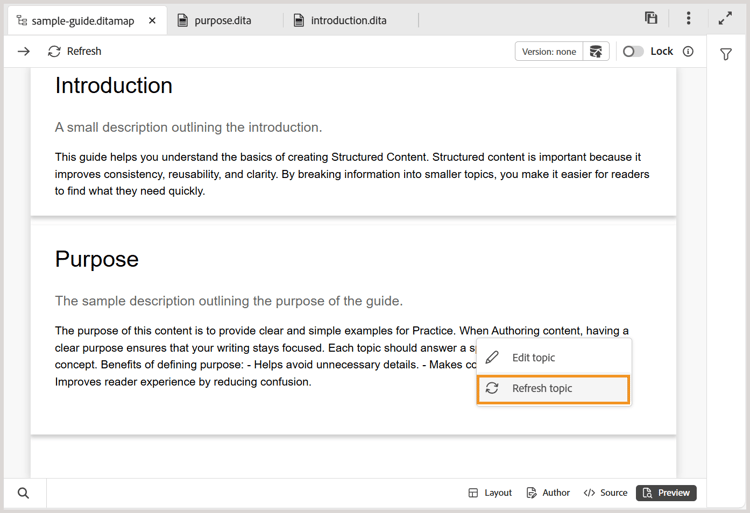Open the version labels icon next to Version: none
This screenshot has height=513, width=750.
coord(596,52)
